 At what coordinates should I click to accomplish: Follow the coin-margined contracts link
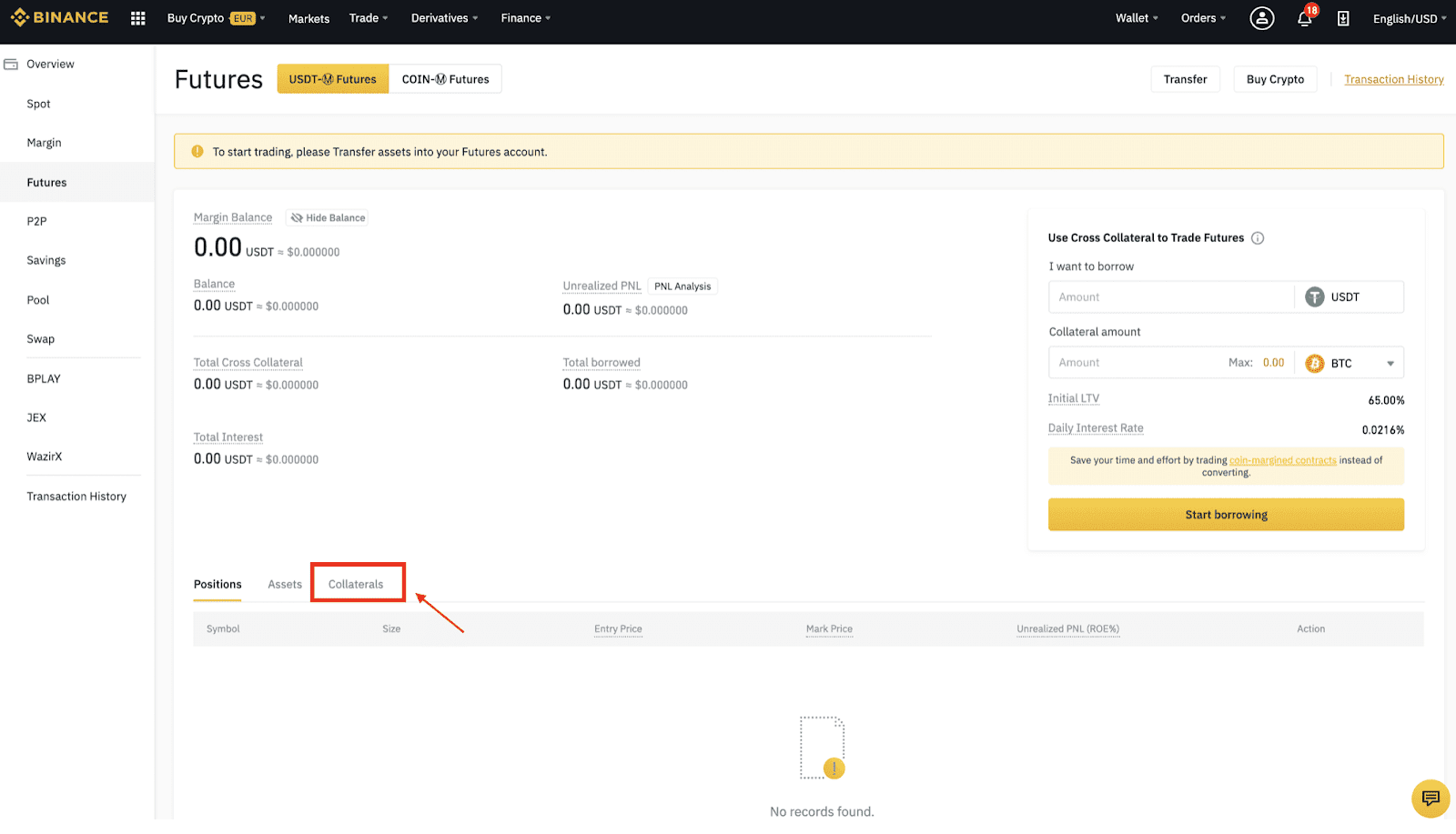1282,461
